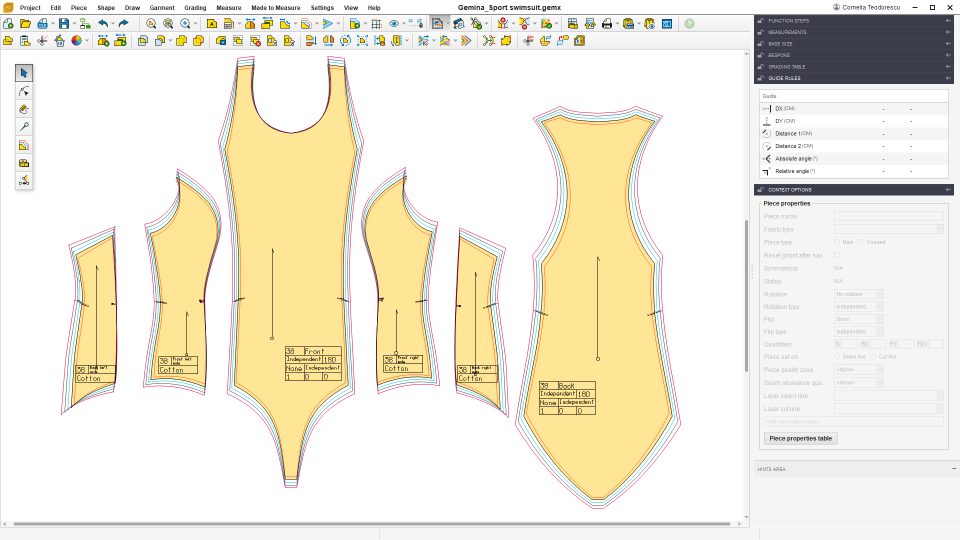
Task: Open the Grading menu
Action: (195, 8)
